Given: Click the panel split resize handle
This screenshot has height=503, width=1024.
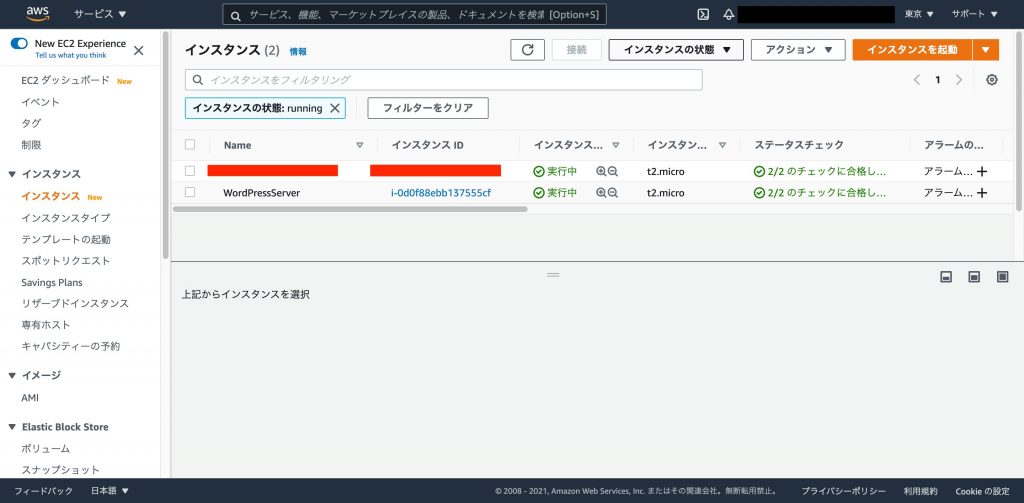Looking at the screenshot, I should point(553,274).
